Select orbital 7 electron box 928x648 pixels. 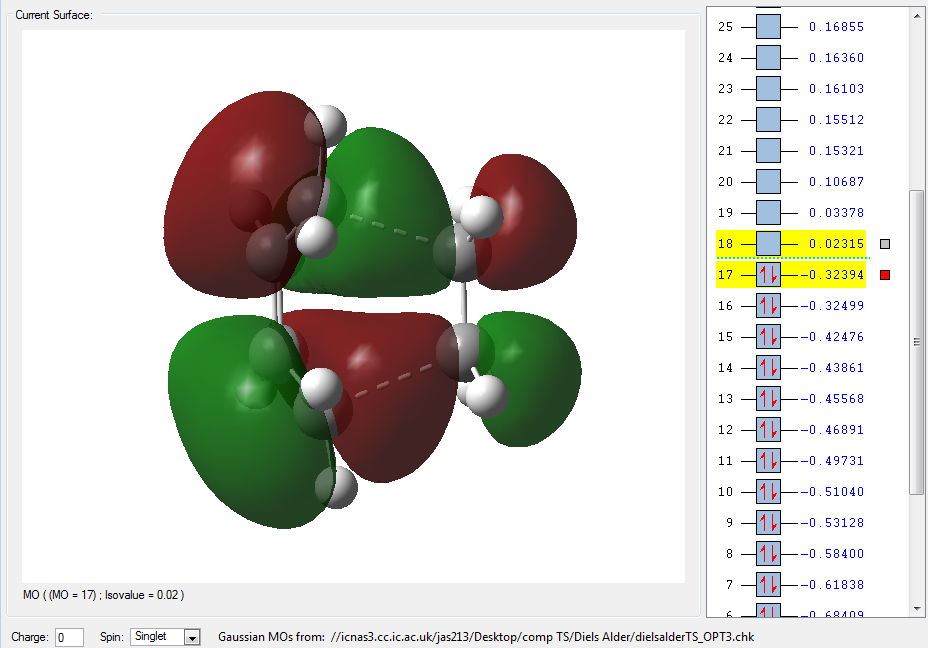768,584
